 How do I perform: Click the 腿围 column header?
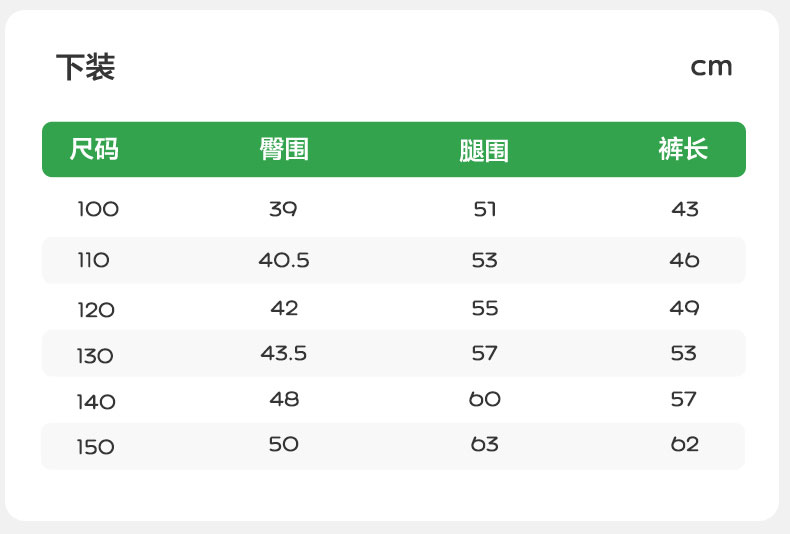point(484,151)
